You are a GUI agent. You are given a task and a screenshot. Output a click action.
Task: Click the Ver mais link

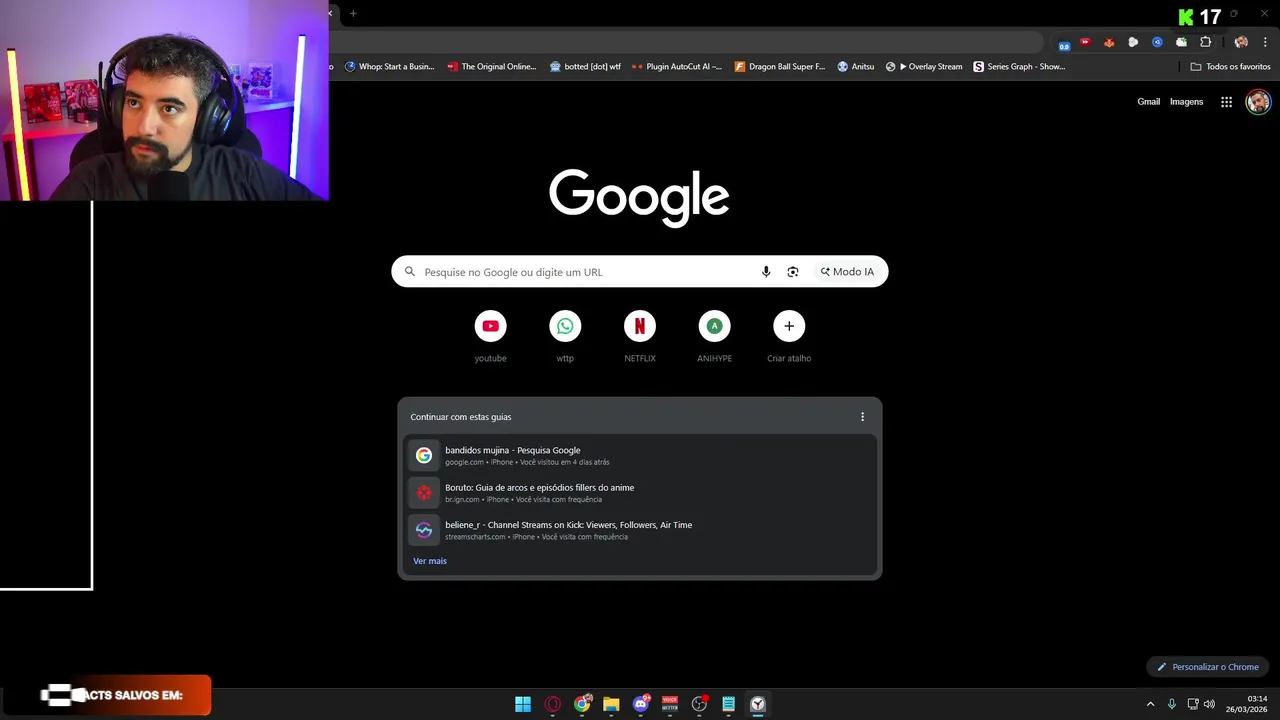pyautogui.click(x=430, y=561)
